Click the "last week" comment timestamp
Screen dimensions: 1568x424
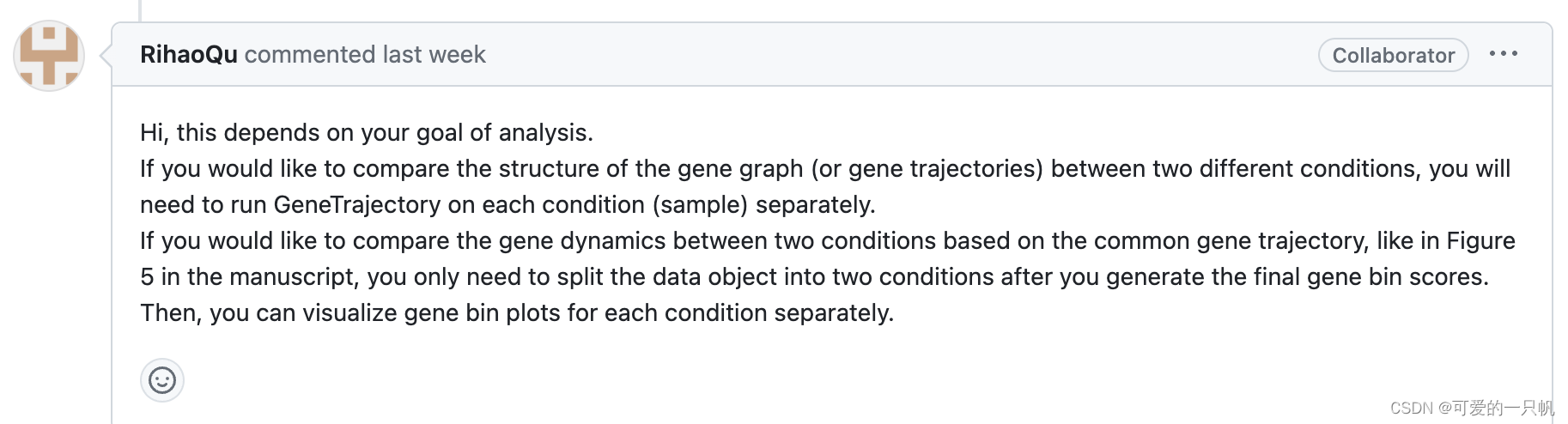(434, 55)
